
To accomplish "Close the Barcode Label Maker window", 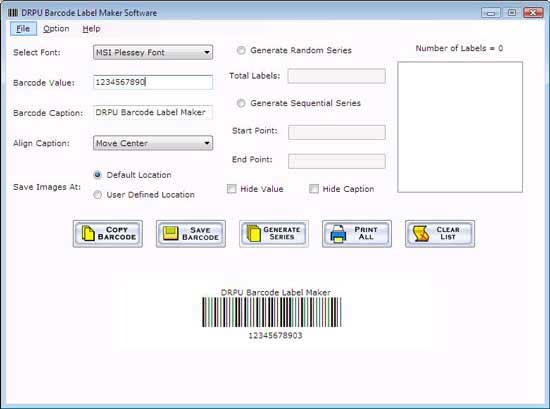I will tap(533, 13).
